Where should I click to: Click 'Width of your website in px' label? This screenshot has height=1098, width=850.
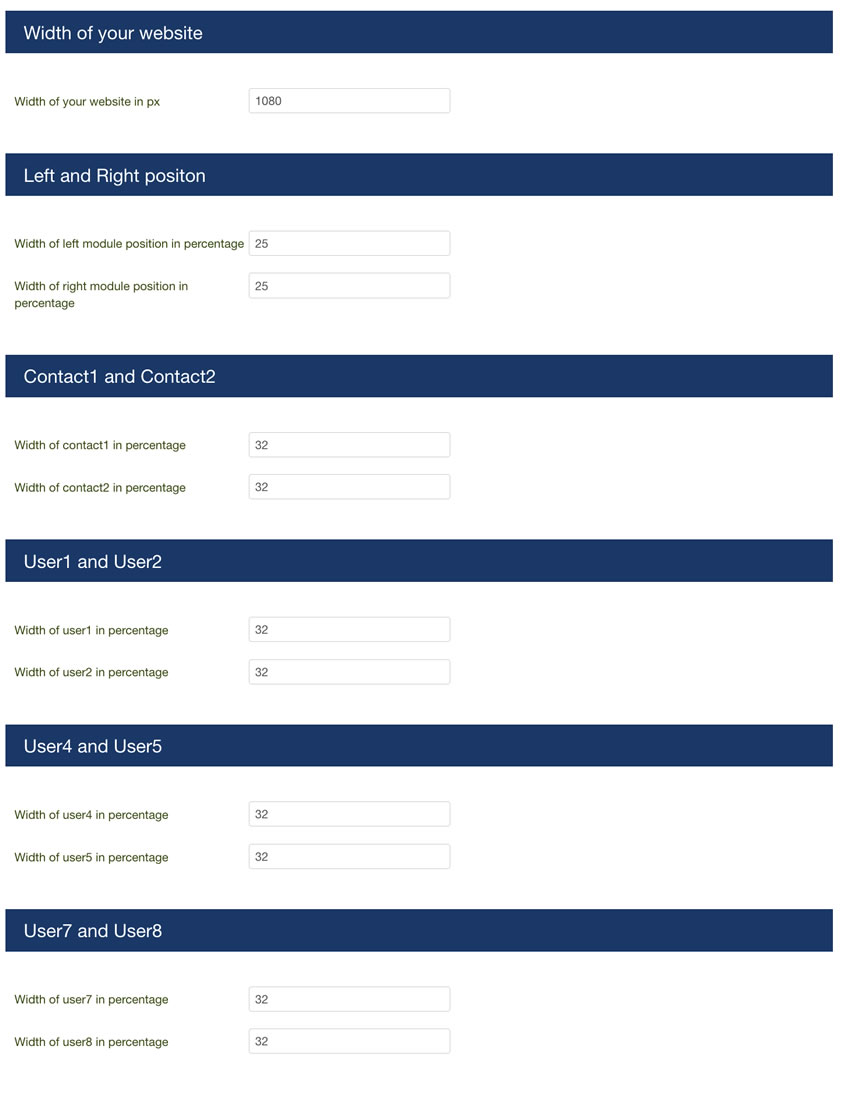point(87,102)
